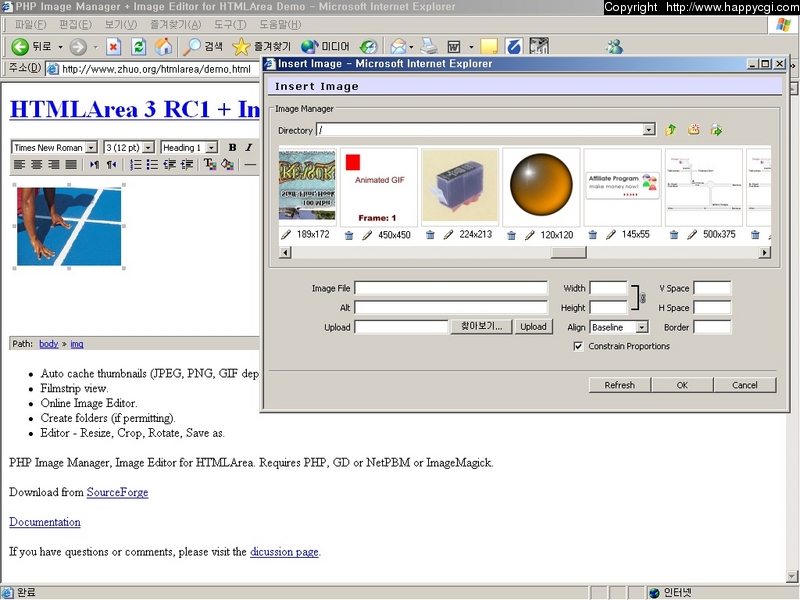Go up one directory in Image Manager
This screenshot has height=600, width=800.
point(671,130)
